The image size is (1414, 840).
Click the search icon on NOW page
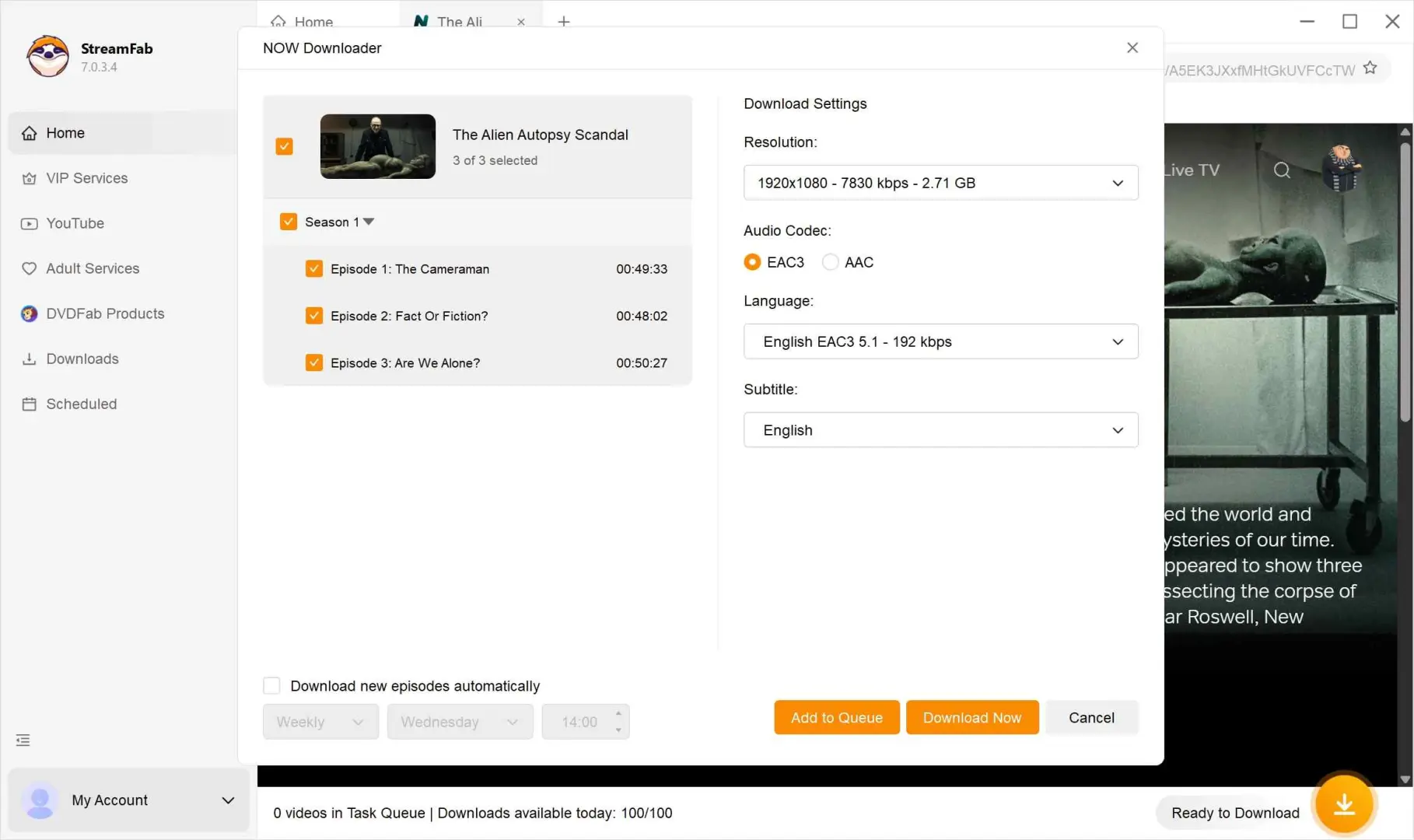coord(1282,170)
